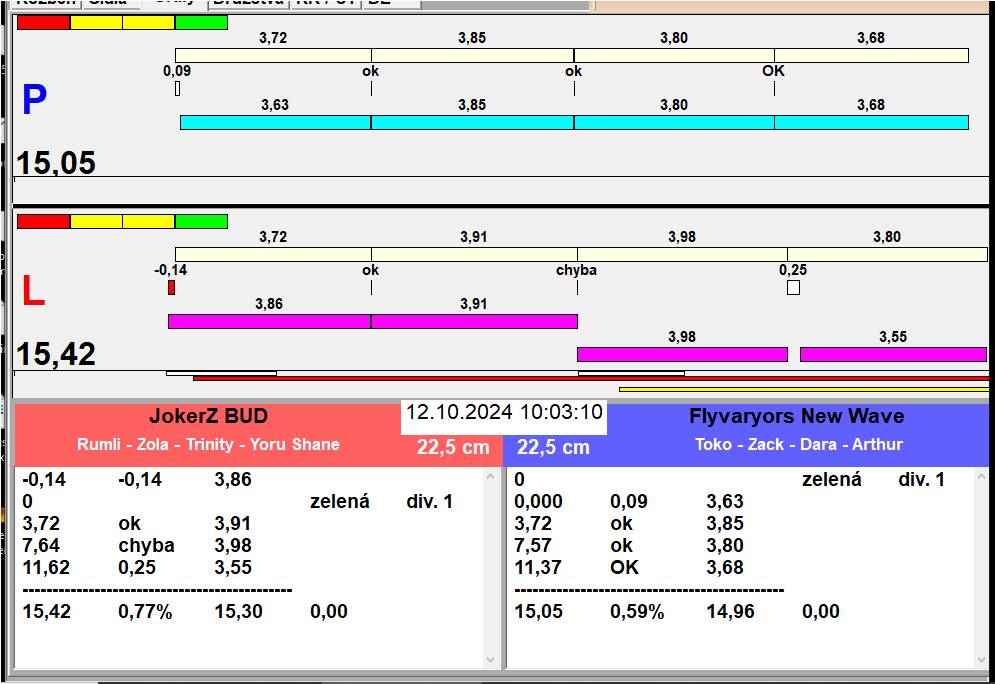Click the date and time "12.10.2024 10:03:10"
This screenshot has width=995, height=684.
(504, 412)
